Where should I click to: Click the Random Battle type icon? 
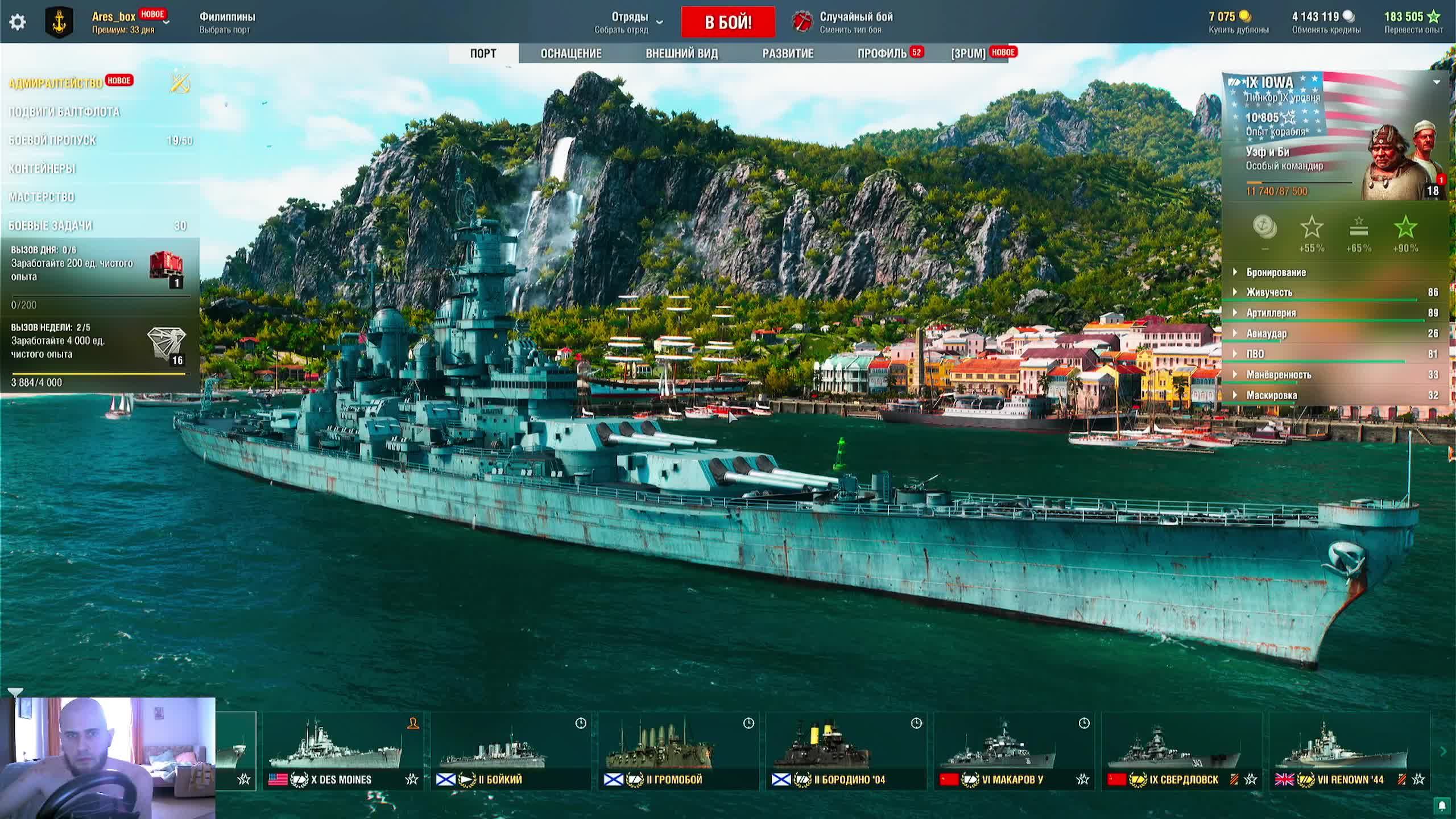click(x=802, y=22)
